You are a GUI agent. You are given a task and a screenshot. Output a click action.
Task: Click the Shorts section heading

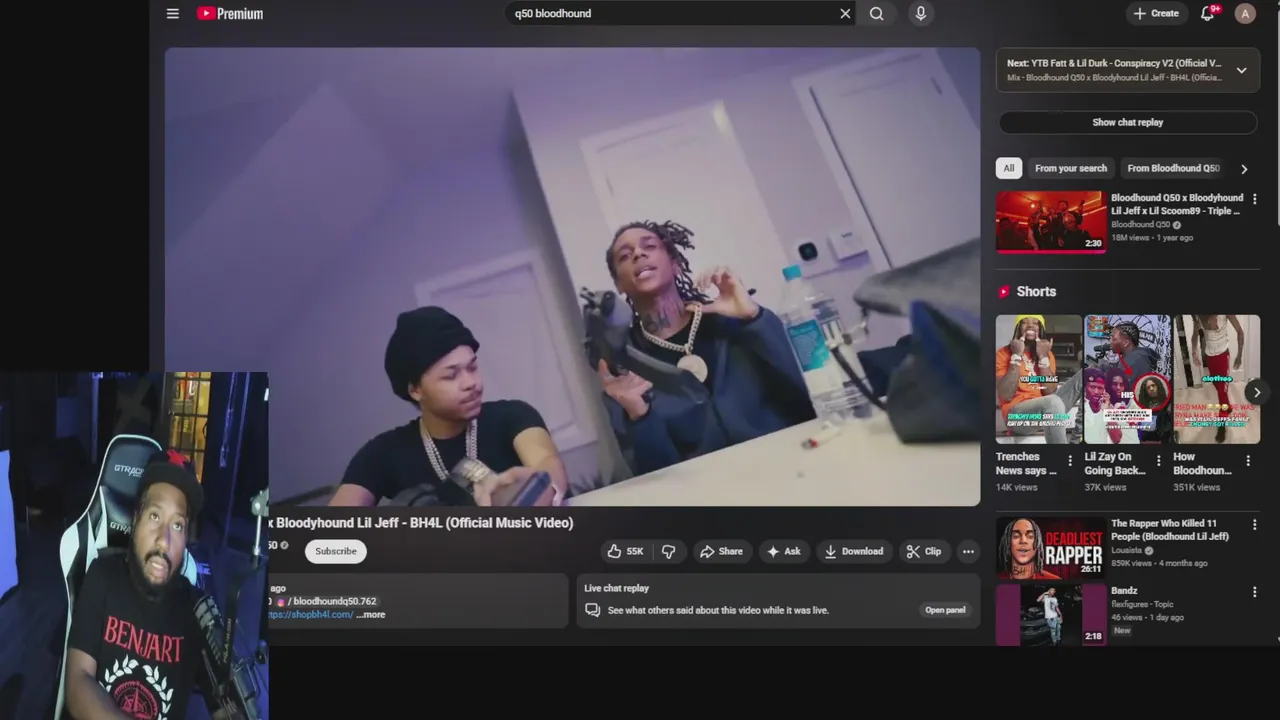pos(1036,291)
